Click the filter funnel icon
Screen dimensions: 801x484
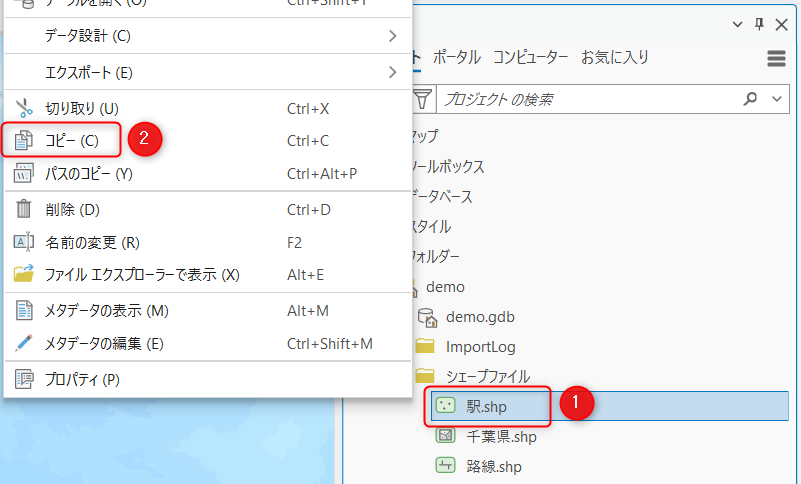[423, 99]
